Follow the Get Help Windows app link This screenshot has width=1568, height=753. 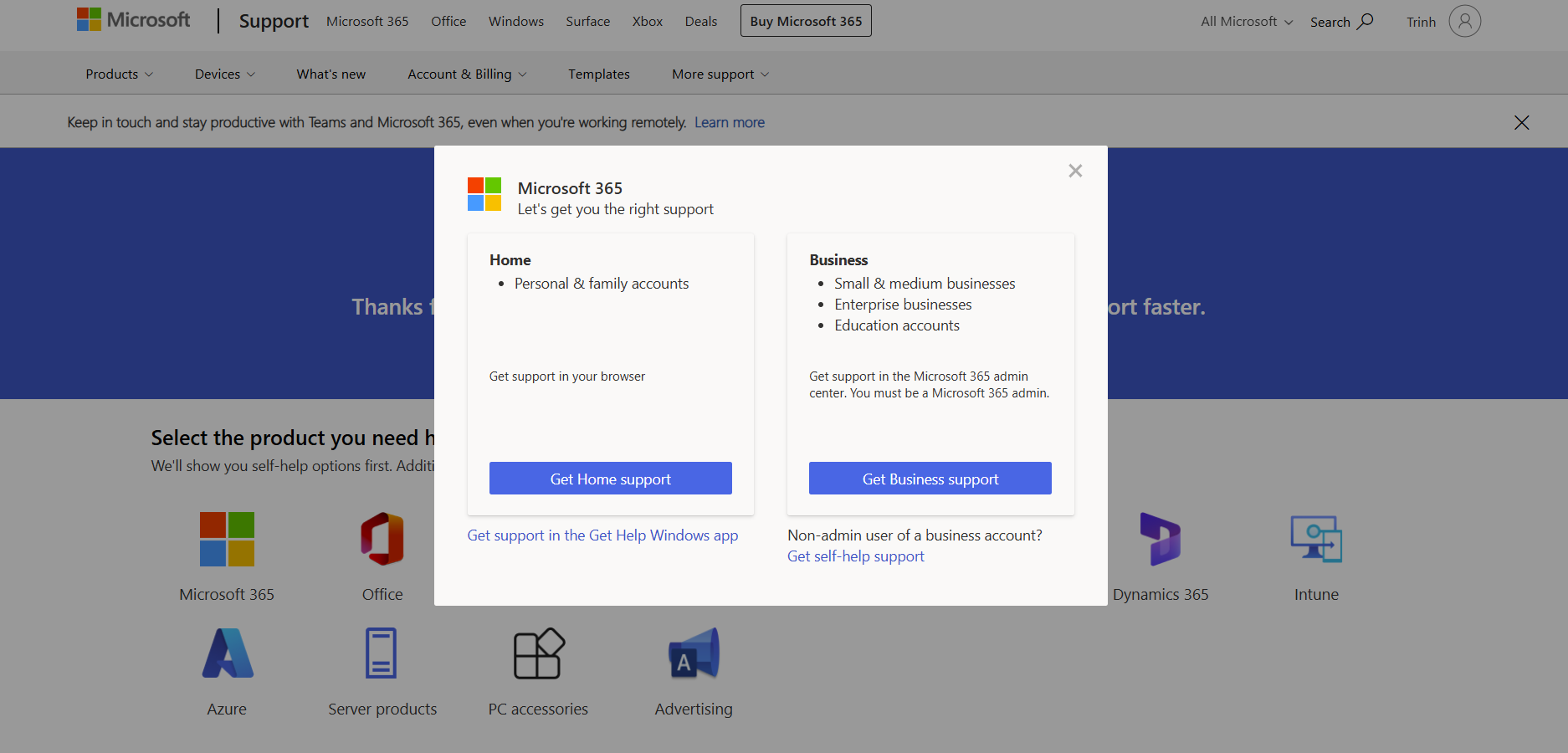tap(602, 535)
